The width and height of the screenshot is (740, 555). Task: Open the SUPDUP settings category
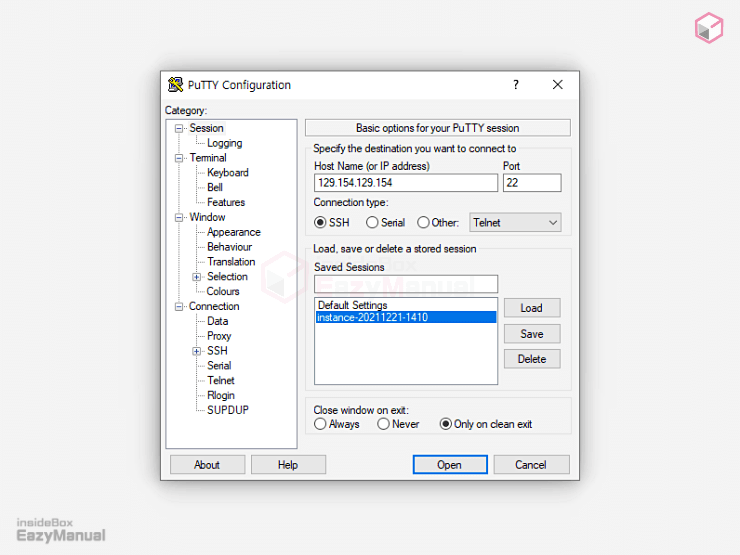tap(228, 410)
